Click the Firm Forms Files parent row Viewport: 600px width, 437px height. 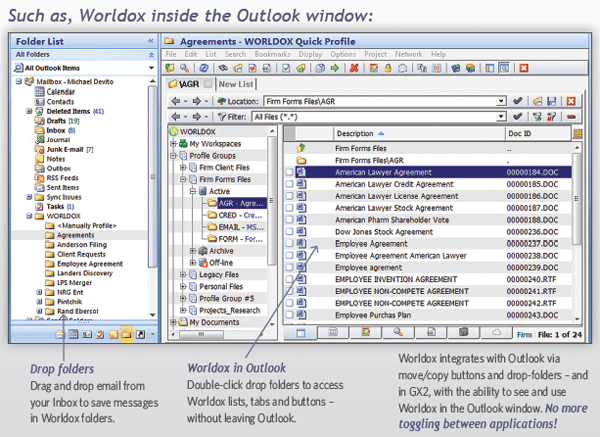pyautogui.click(x=428, y=148)
